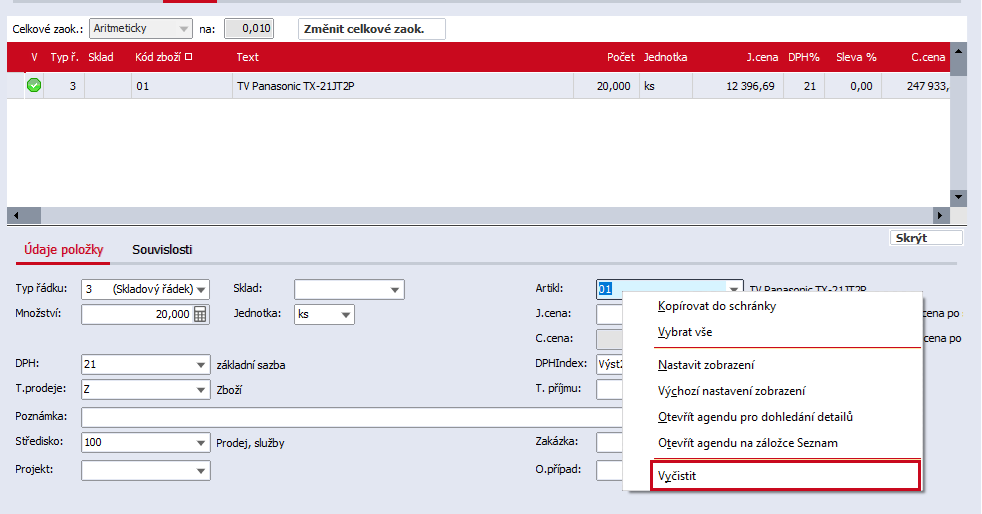Click the Skrýt button

click(x=926, y=238)
